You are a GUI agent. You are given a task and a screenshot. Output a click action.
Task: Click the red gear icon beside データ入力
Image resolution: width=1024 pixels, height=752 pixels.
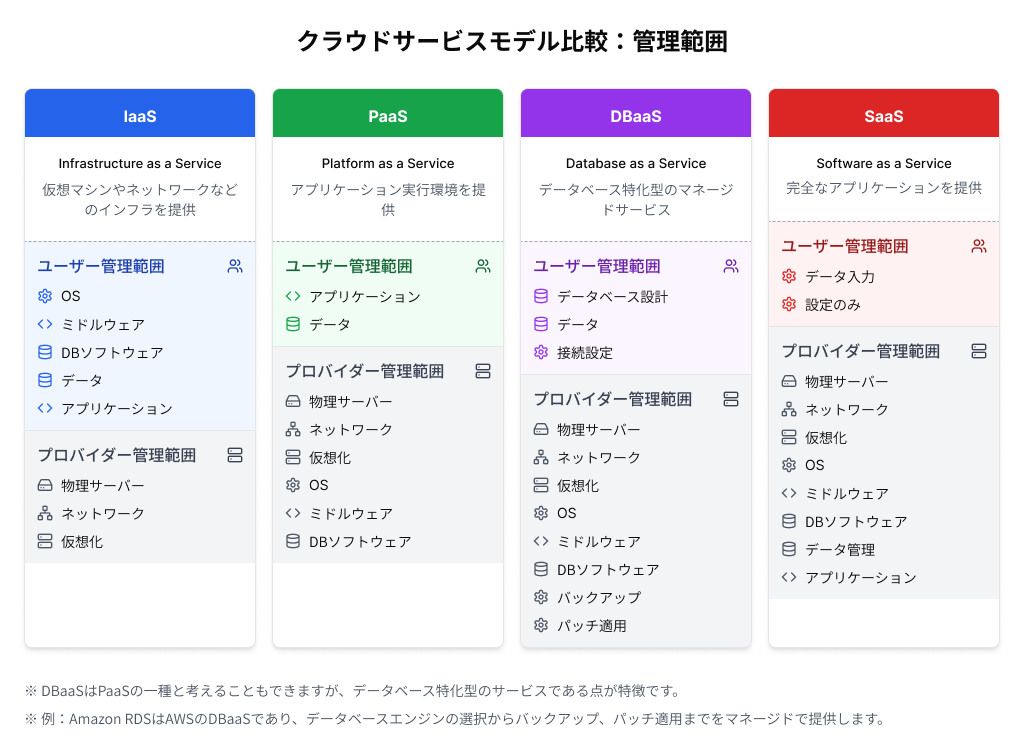click(x=789, y=276)
